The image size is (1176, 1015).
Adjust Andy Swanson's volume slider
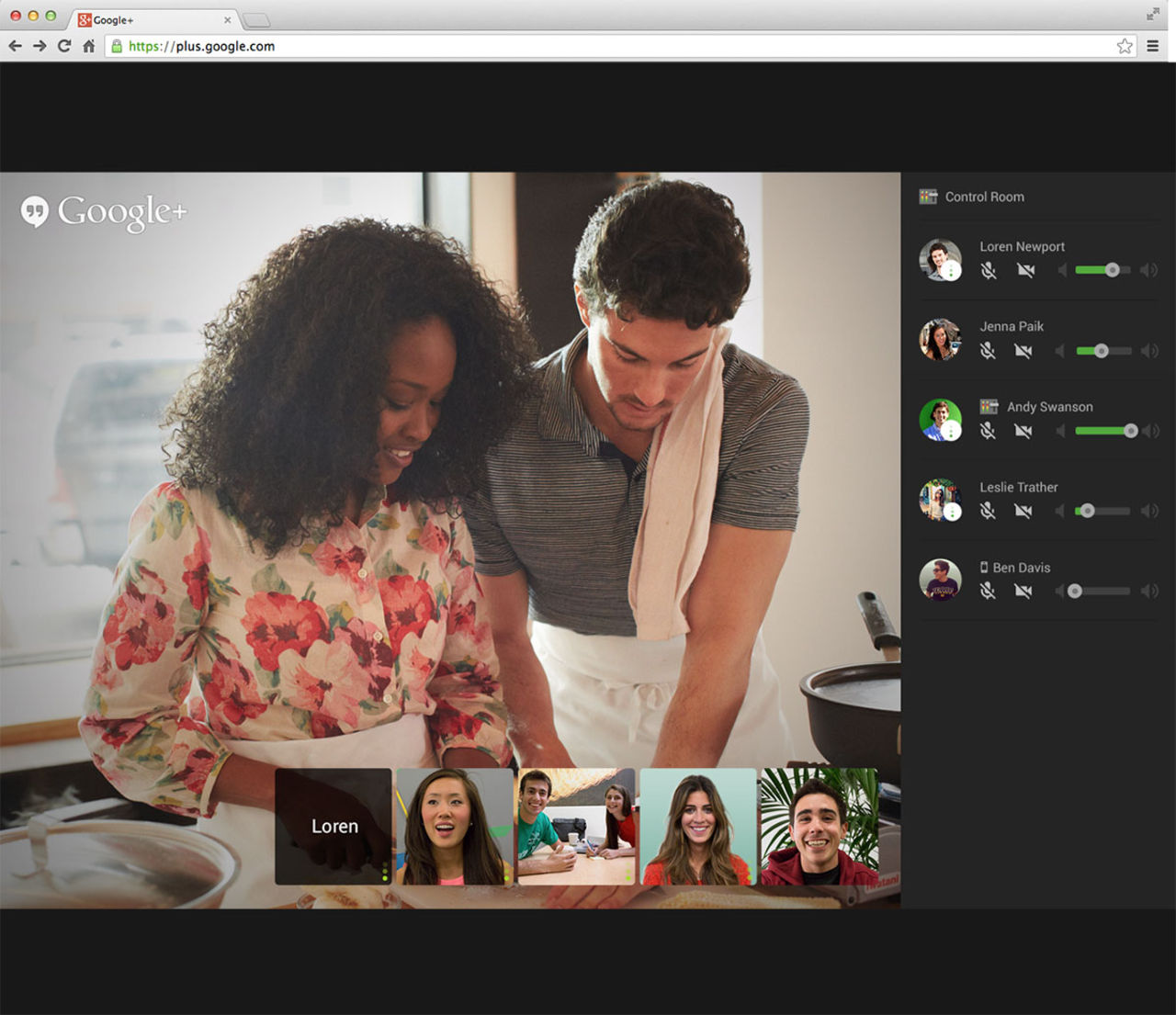[1130, 431]
